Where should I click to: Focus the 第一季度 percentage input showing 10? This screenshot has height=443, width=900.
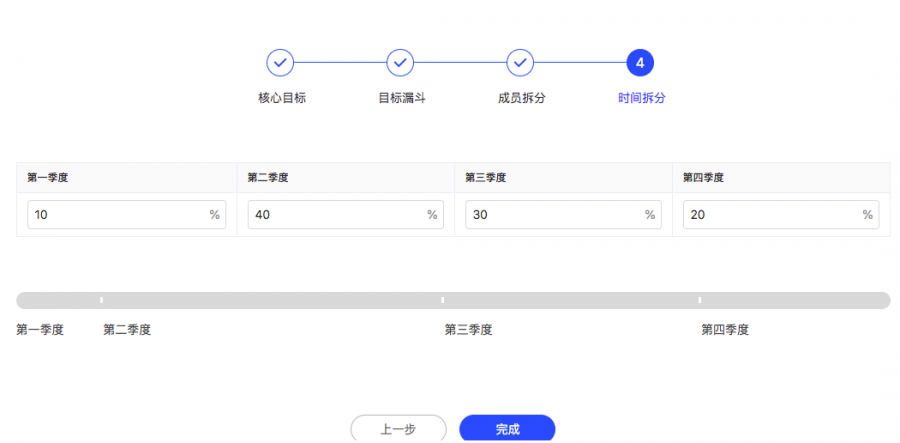point(126,215)
